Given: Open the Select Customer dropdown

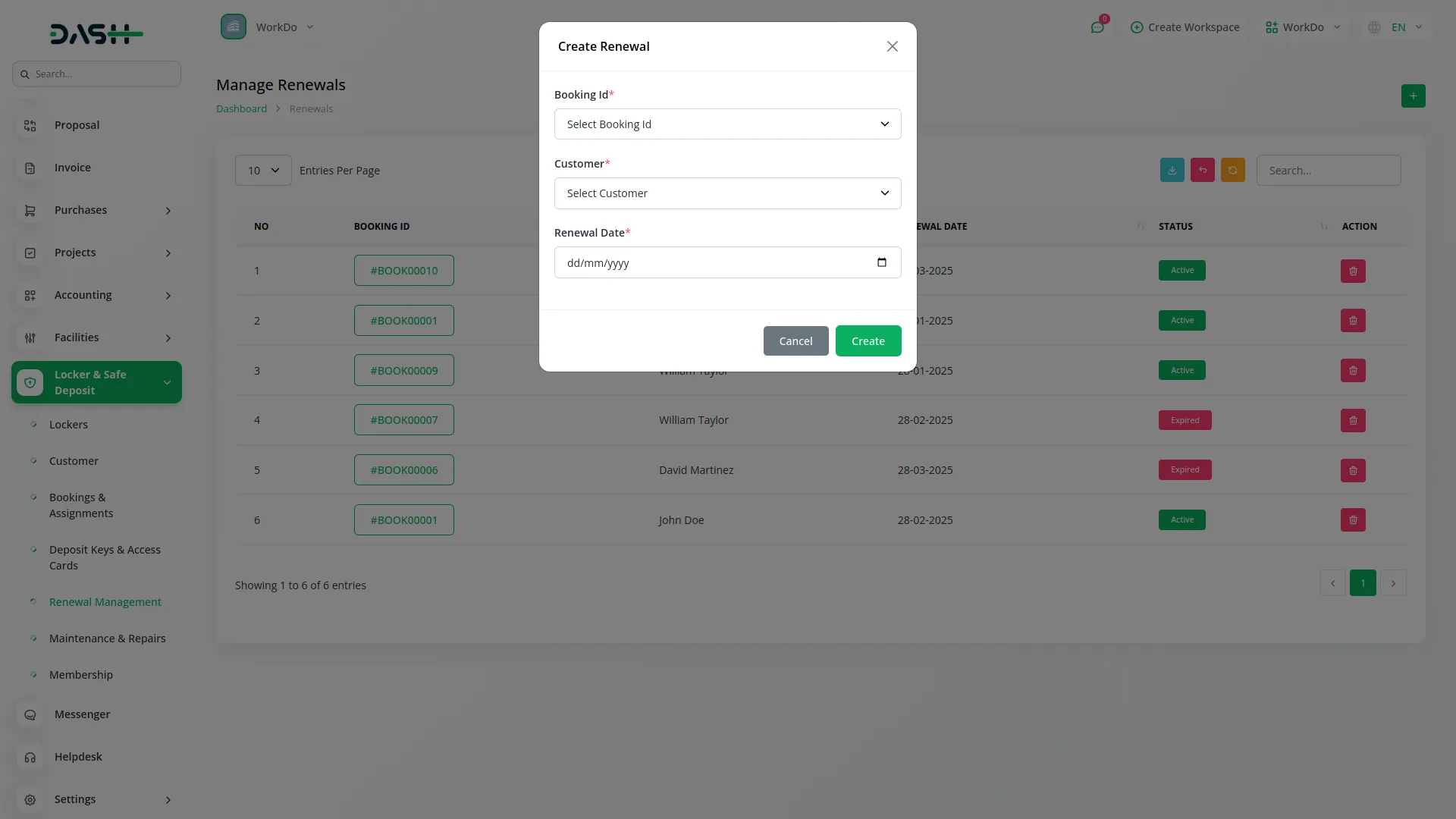Looking at the screenshot, I should pyautogui.click(x=727, y=193).
